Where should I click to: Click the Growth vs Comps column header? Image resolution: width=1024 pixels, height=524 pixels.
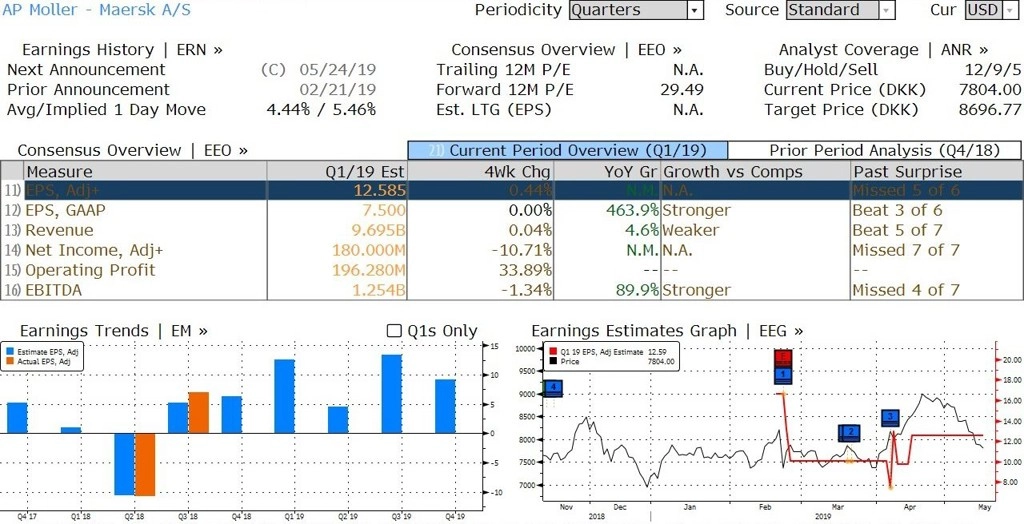756,172
